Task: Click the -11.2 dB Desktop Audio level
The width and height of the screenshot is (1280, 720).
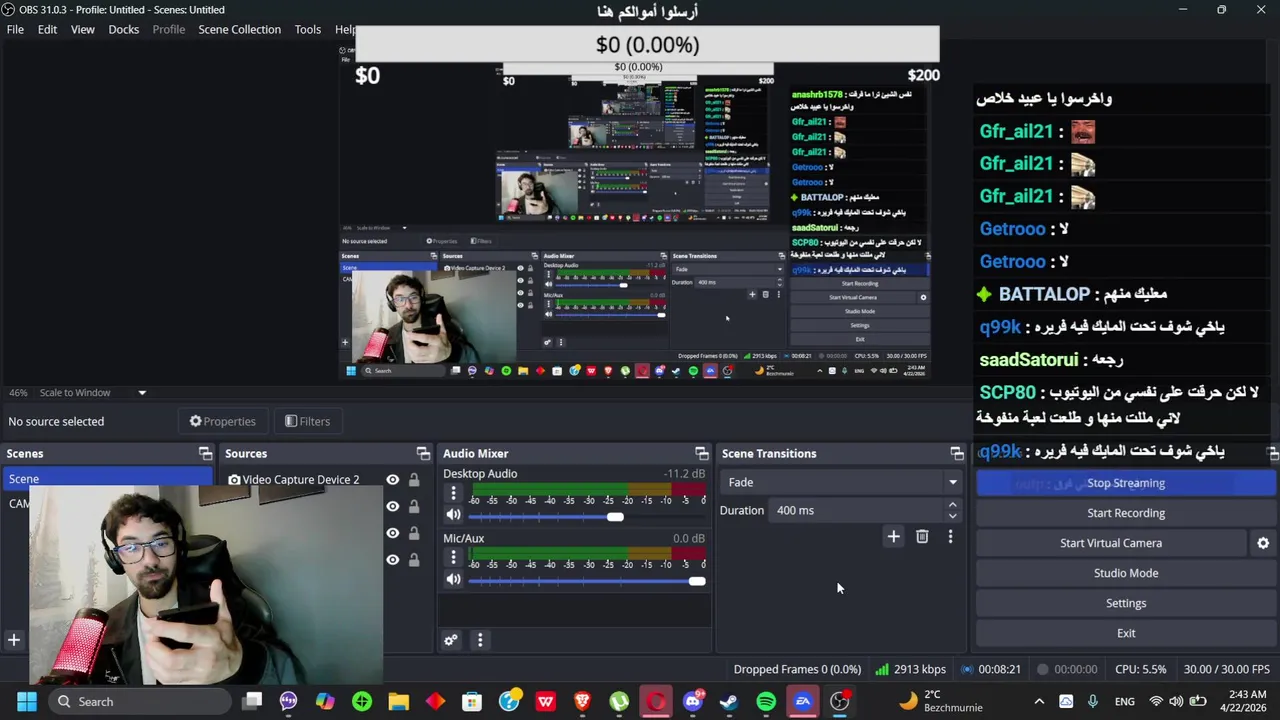Action: click(x=684, y=474)
